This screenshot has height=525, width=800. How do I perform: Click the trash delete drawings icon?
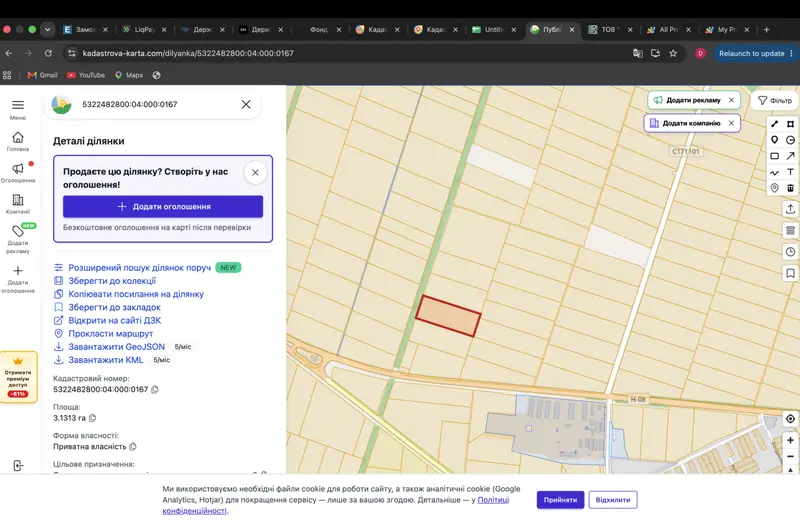point(790,188)
